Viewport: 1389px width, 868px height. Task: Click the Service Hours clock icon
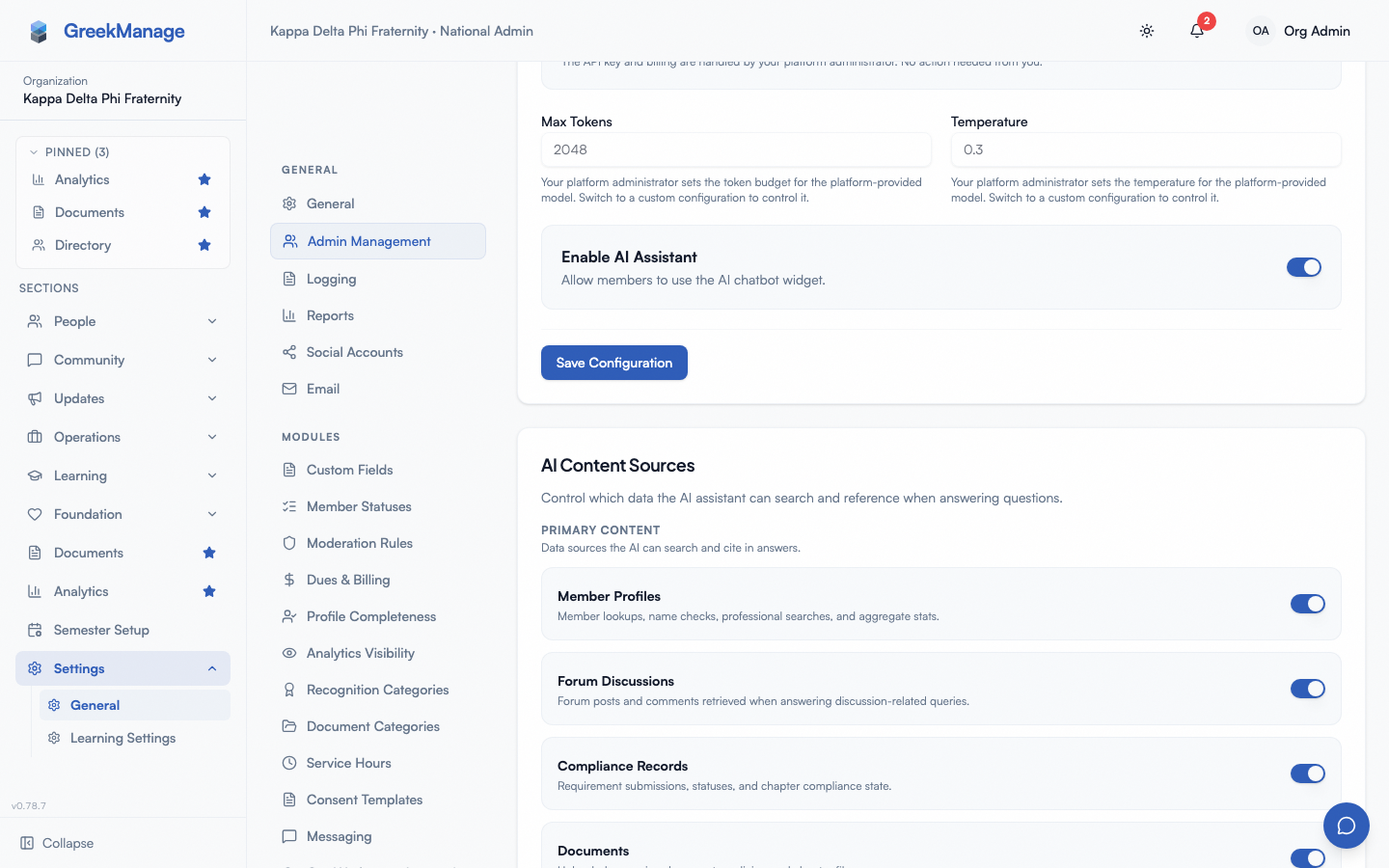(x=289, y=763)
